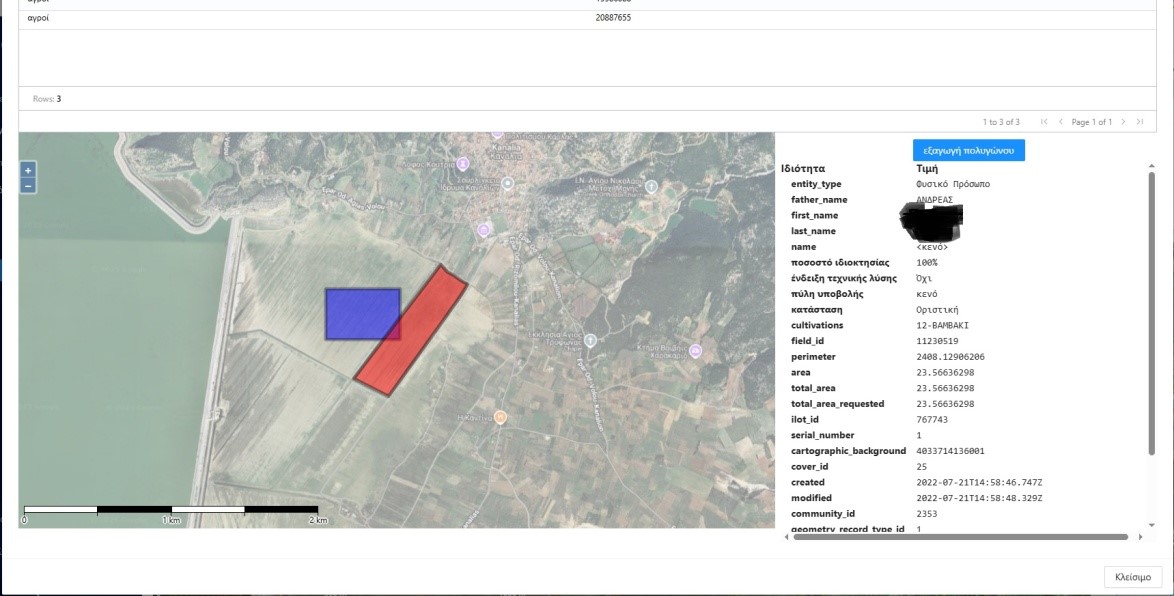Go to first page of table
Viewport: 1174px width, 596px height.
coord(1044,122)
